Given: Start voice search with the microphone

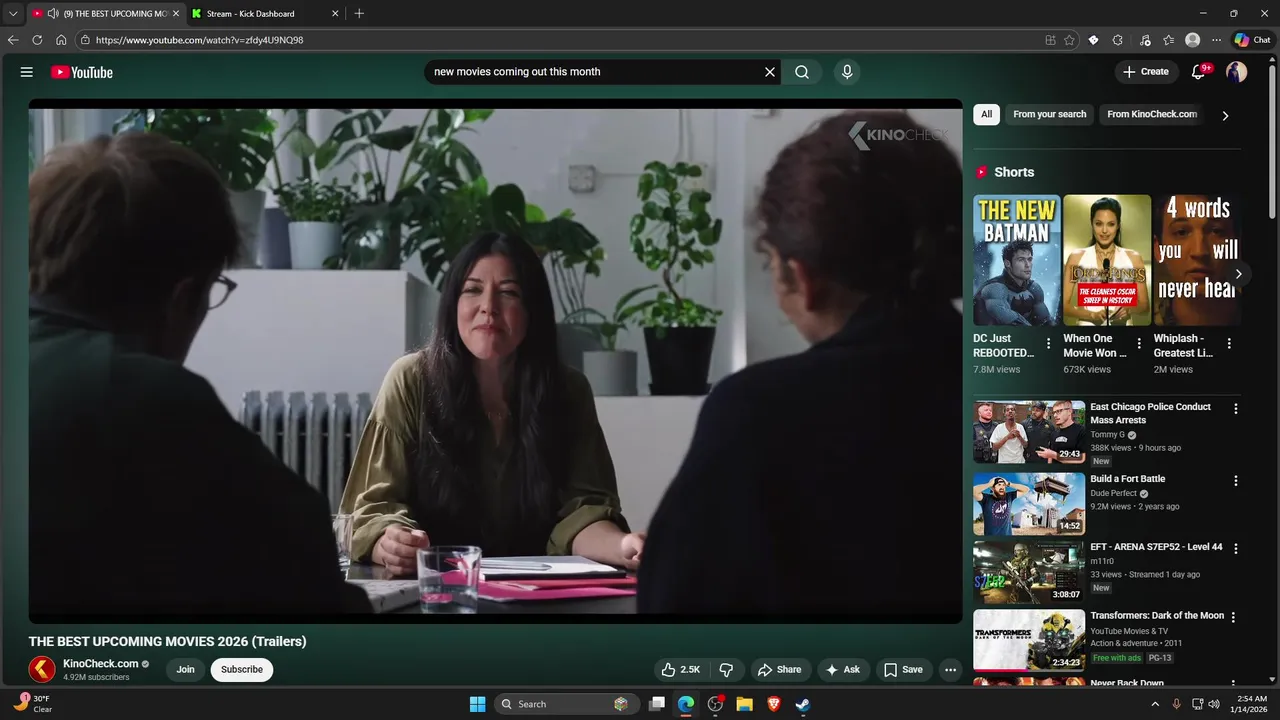Looking at the screenshot, I should click(847, 72).
